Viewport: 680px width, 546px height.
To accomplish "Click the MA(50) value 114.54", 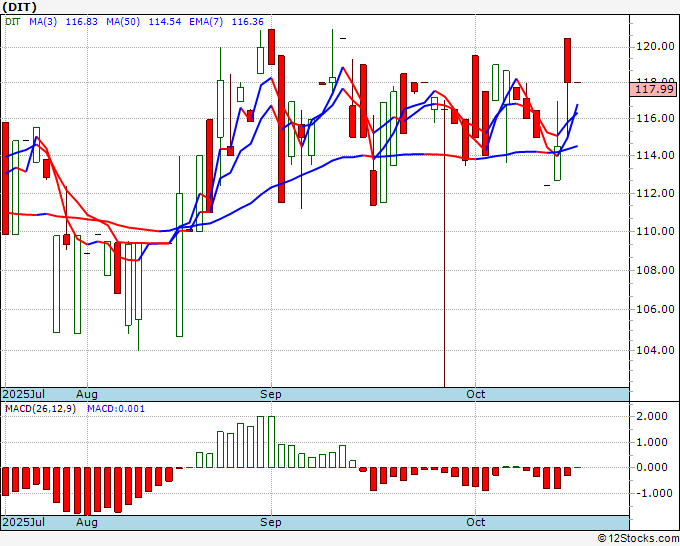I will (165, 22).
